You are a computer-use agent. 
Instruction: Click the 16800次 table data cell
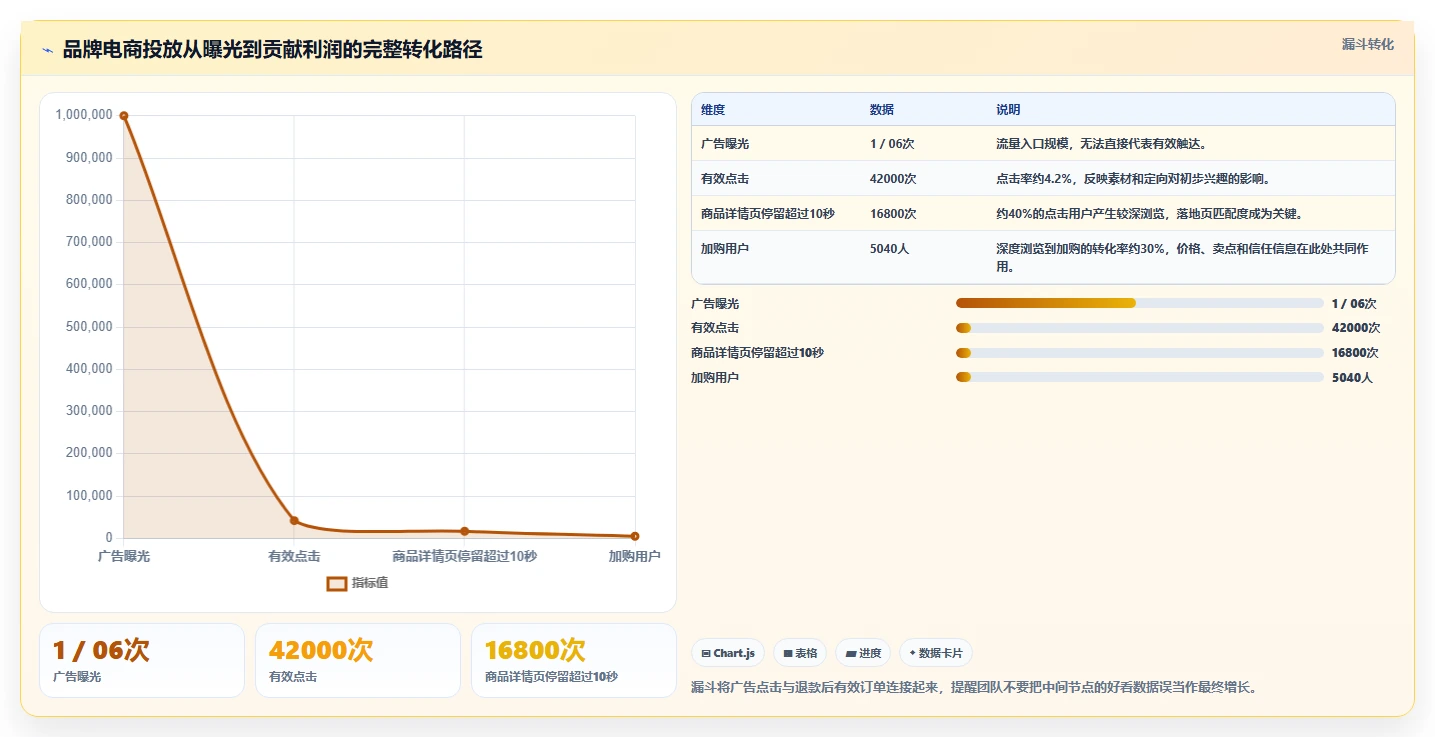(x=893, y=214)
